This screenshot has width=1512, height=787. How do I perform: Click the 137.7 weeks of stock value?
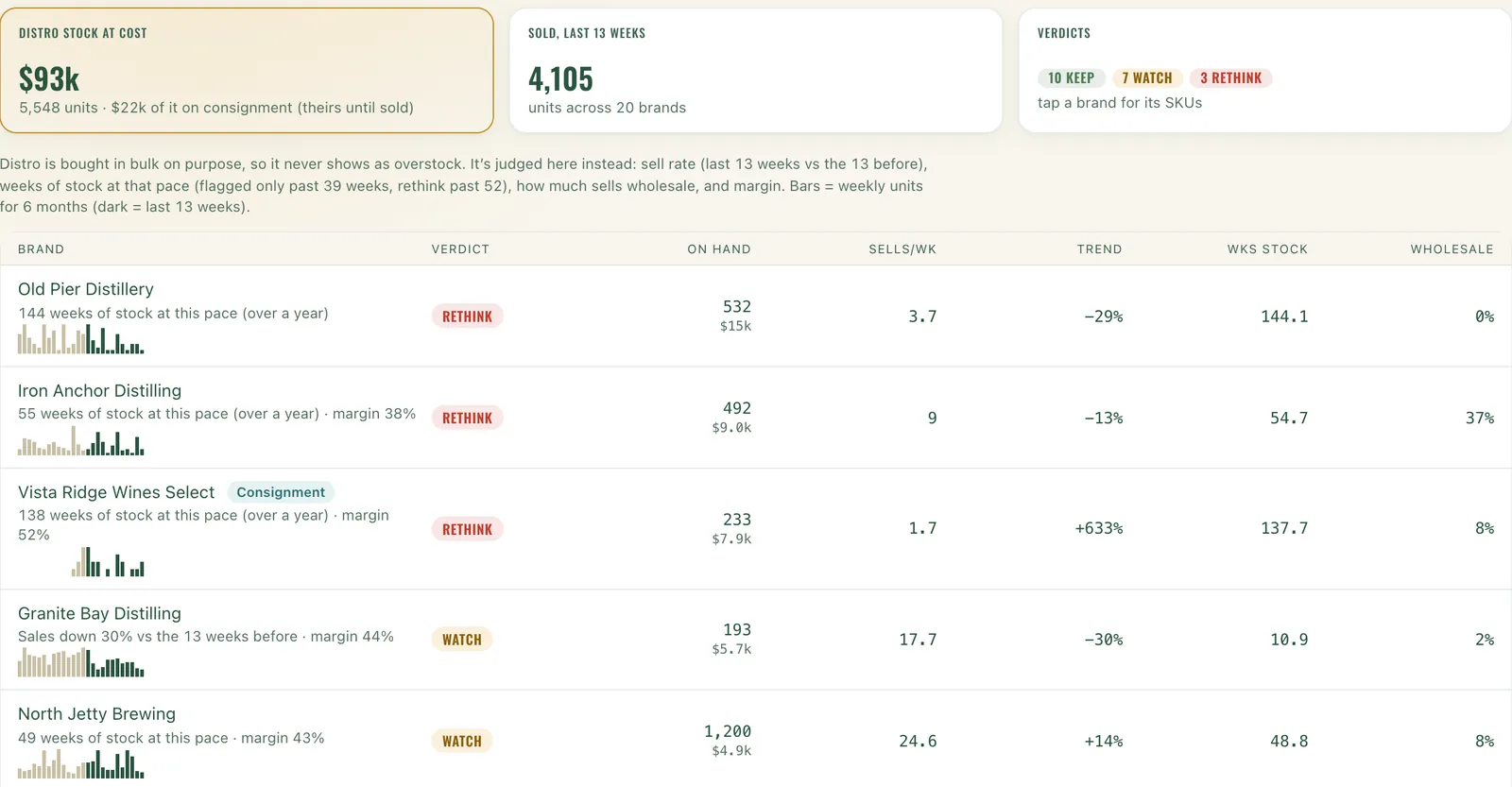[1284, 528]
